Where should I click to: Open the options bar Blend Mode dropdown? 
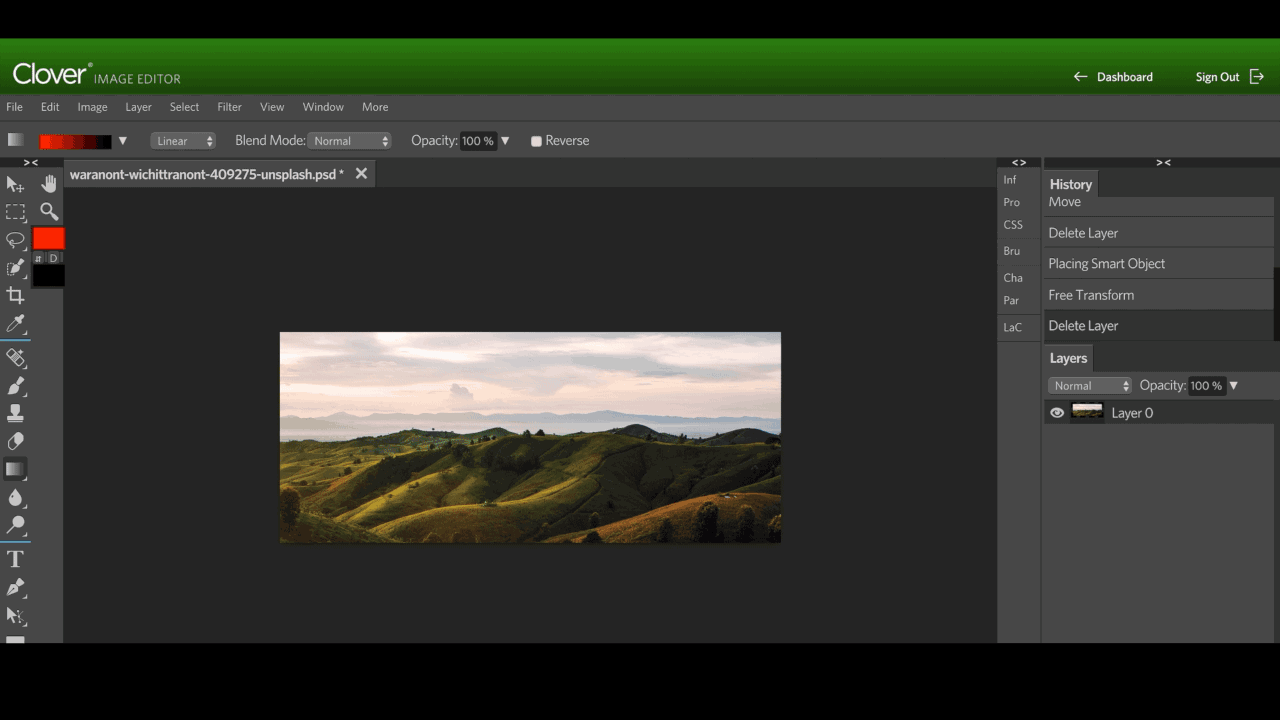pos(349,141)
